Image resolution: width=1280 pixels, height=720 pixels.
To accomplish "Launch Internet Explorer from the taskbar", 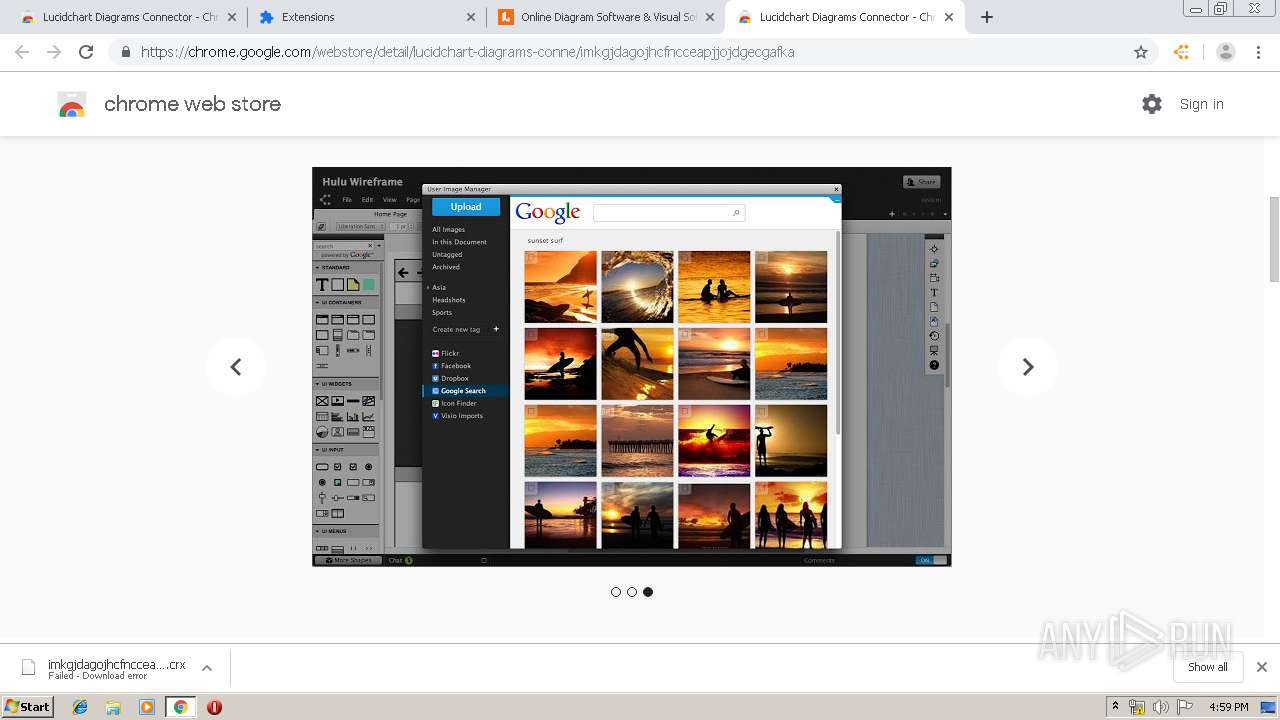I will (x=80, y=707).
